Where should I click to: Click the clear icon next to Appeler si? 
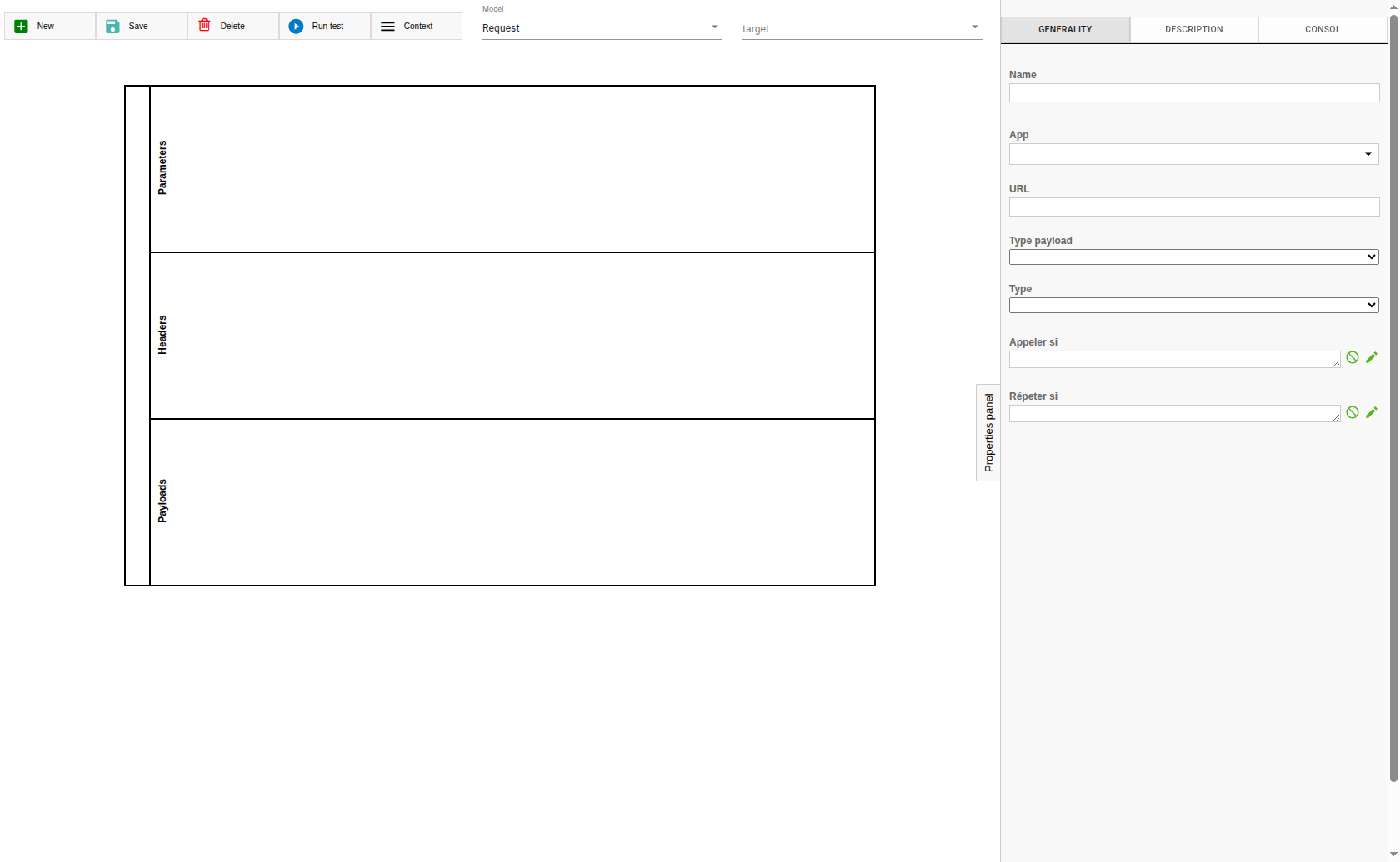[1352, 357]
